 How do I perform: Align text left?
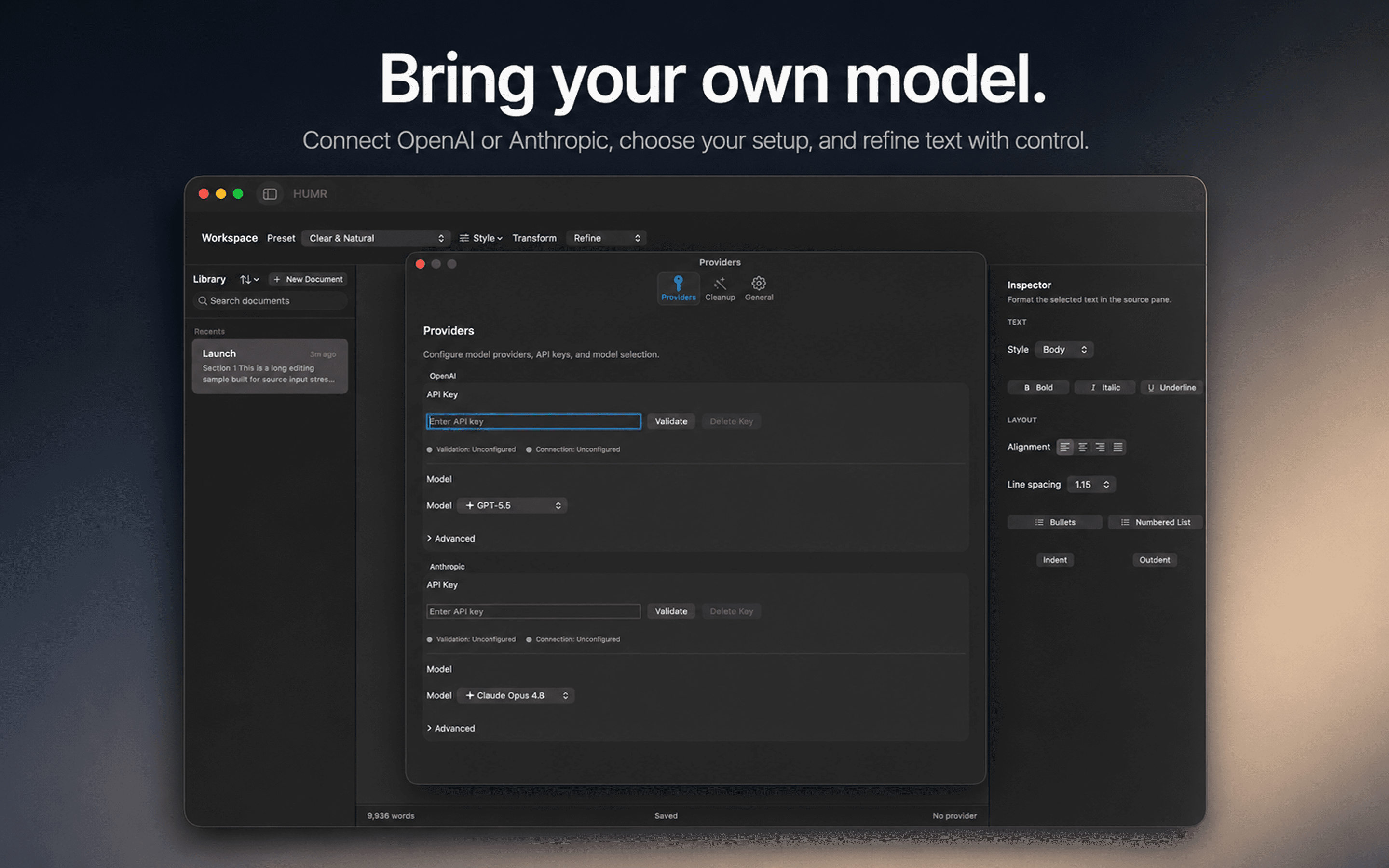[x=1065, y=447]
